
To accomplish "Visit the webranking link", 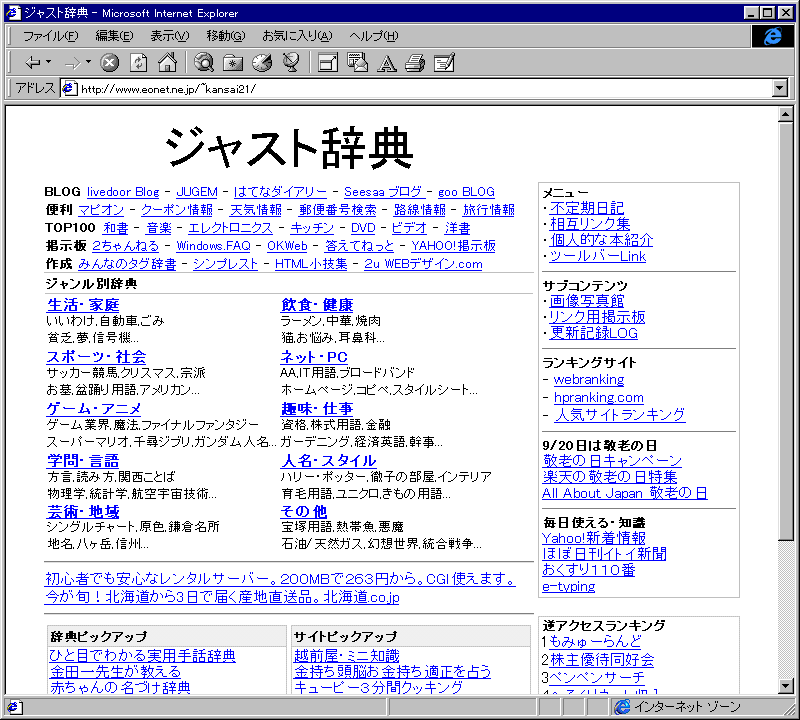I will [x=589, y=380].
